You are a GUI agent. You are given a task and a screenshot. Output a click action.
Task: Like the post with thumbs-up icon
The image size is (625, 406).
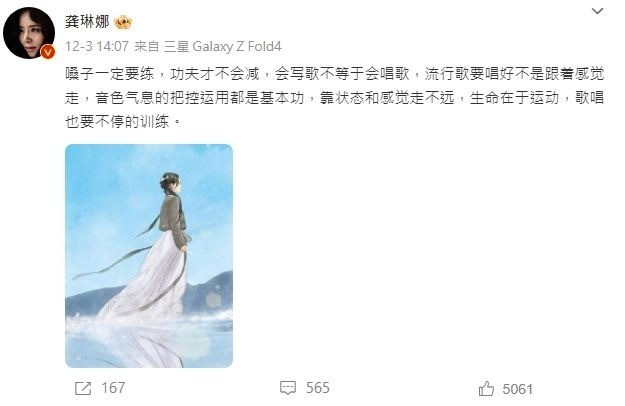486,388
